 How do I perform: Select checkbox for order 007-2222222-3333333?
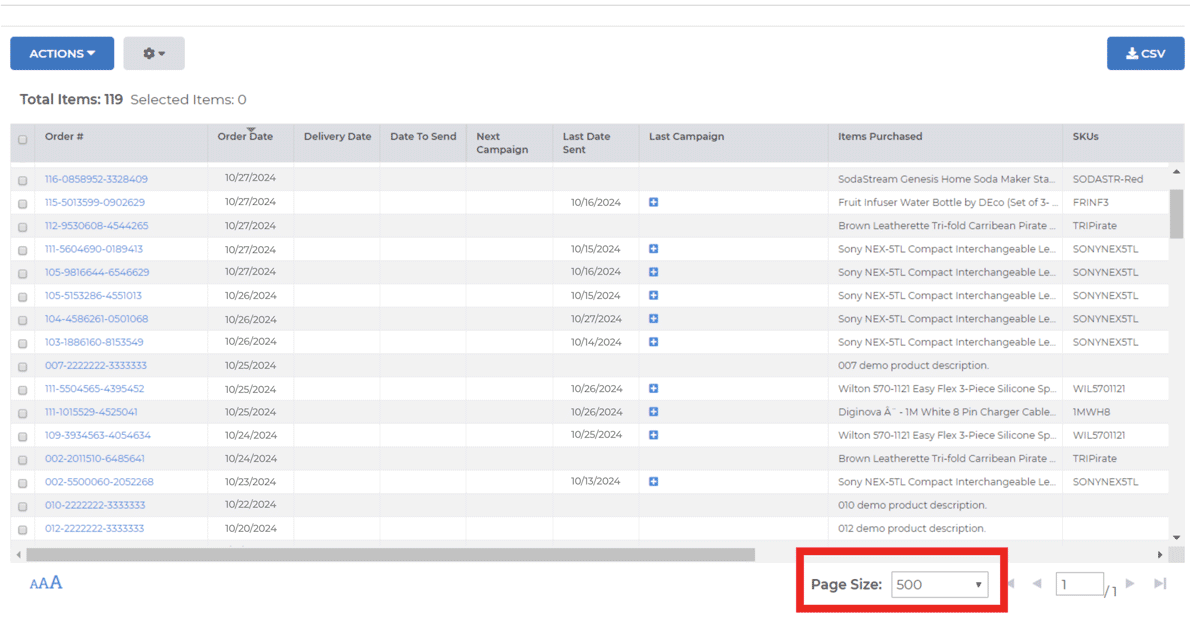[x=23, y=367]
